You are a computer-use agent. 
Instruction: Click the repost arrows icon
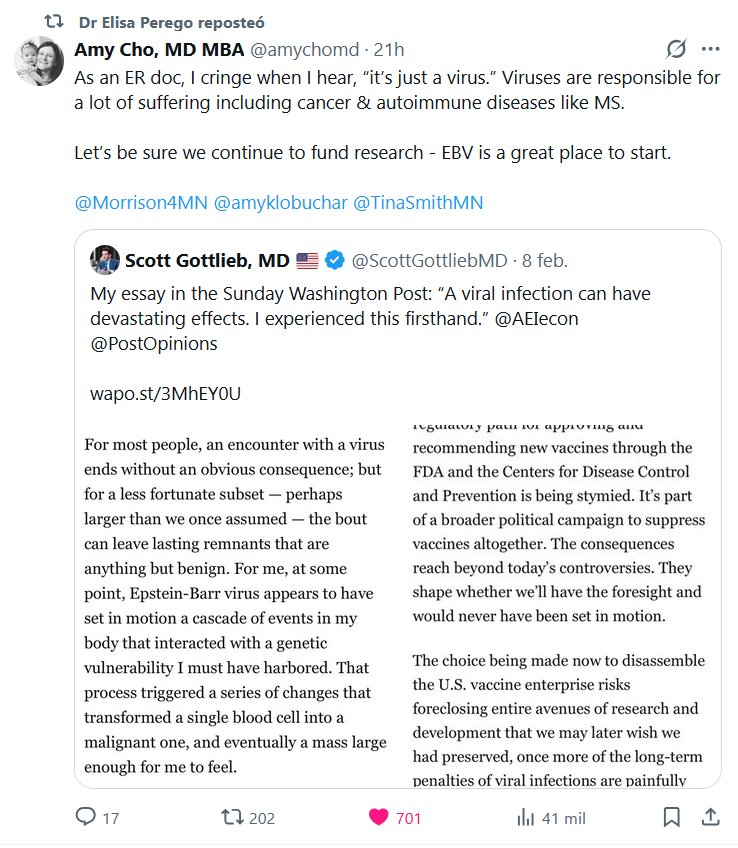(231, 818)
